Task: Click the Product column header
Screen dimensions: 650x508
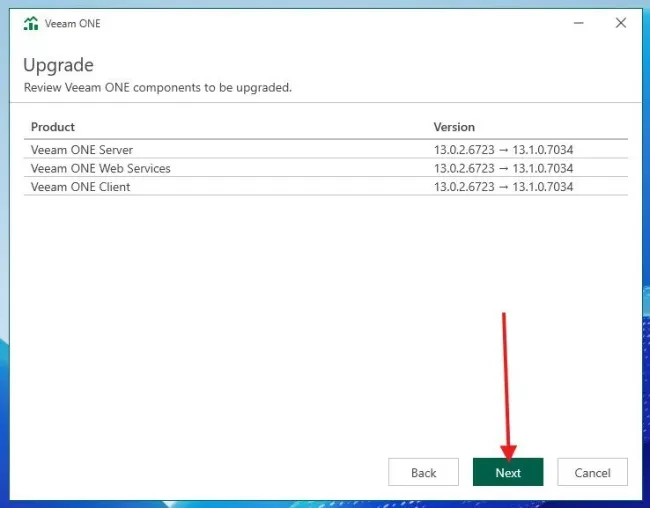Action: pos(53,127)
